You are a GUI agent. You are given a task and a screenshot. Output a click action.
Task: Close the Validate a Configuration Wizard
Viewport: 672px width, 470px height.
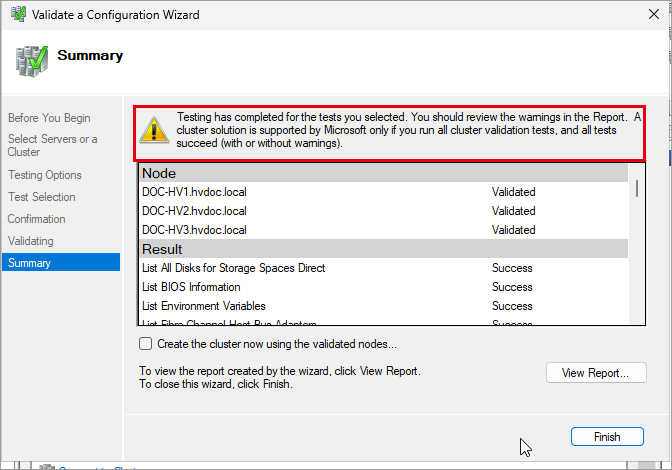pos(654,14)
